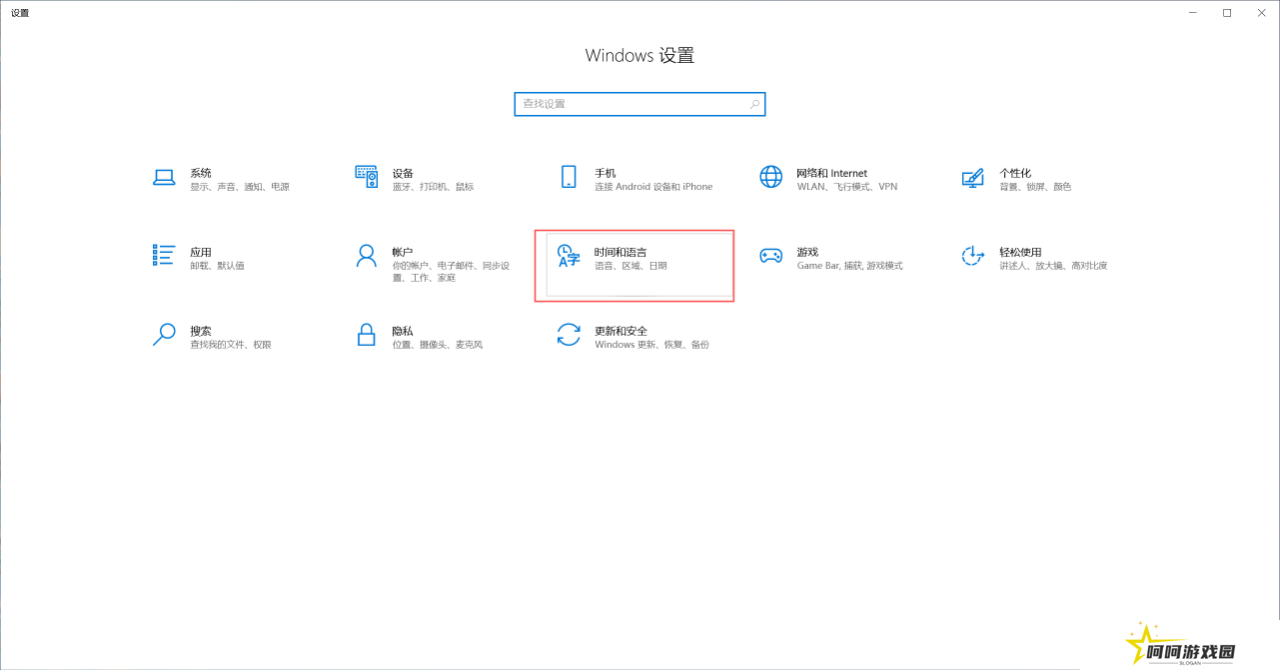Focus the 查找设置 search field
The image size is (1280, 670).
click(x=640, y=104)
